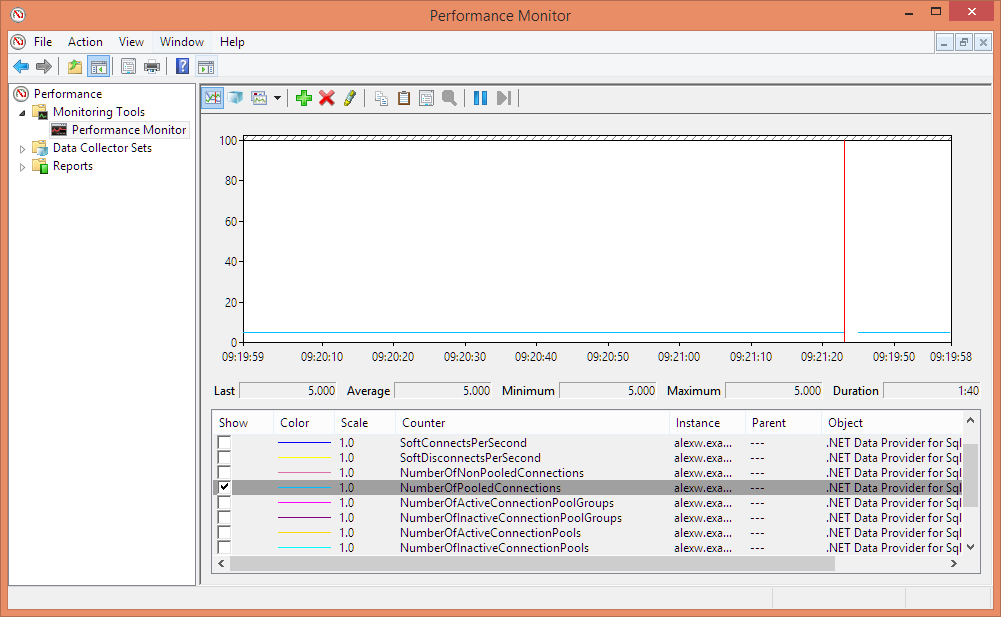This screenshot has width=1001, height=617.
Task: Enable the NumberOfActiveConnectionPools show checkbox
Action: click(x=224, y=533)
